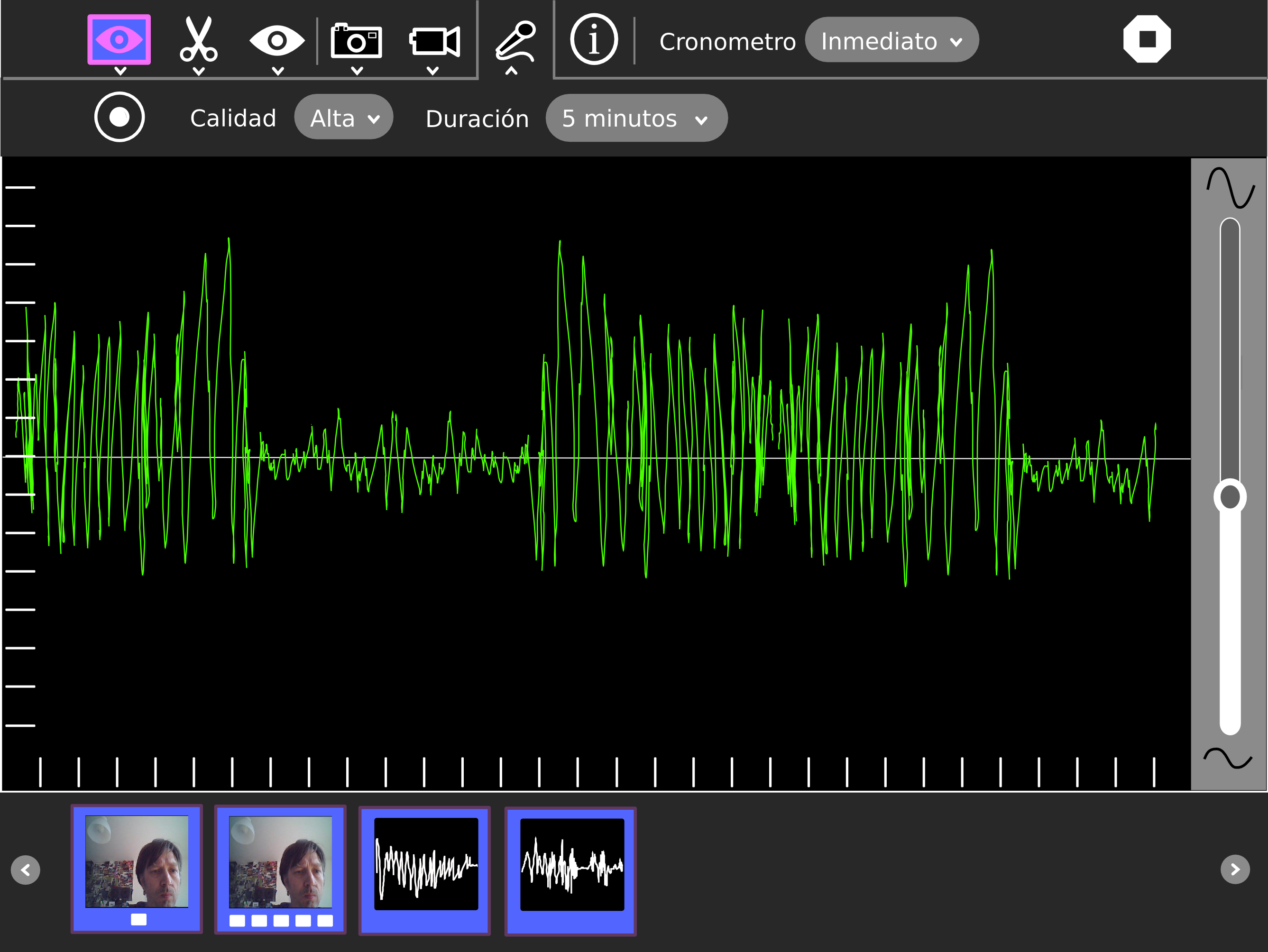Stop the activity with octagon button
The image size is (1268, 952).
1147,39
